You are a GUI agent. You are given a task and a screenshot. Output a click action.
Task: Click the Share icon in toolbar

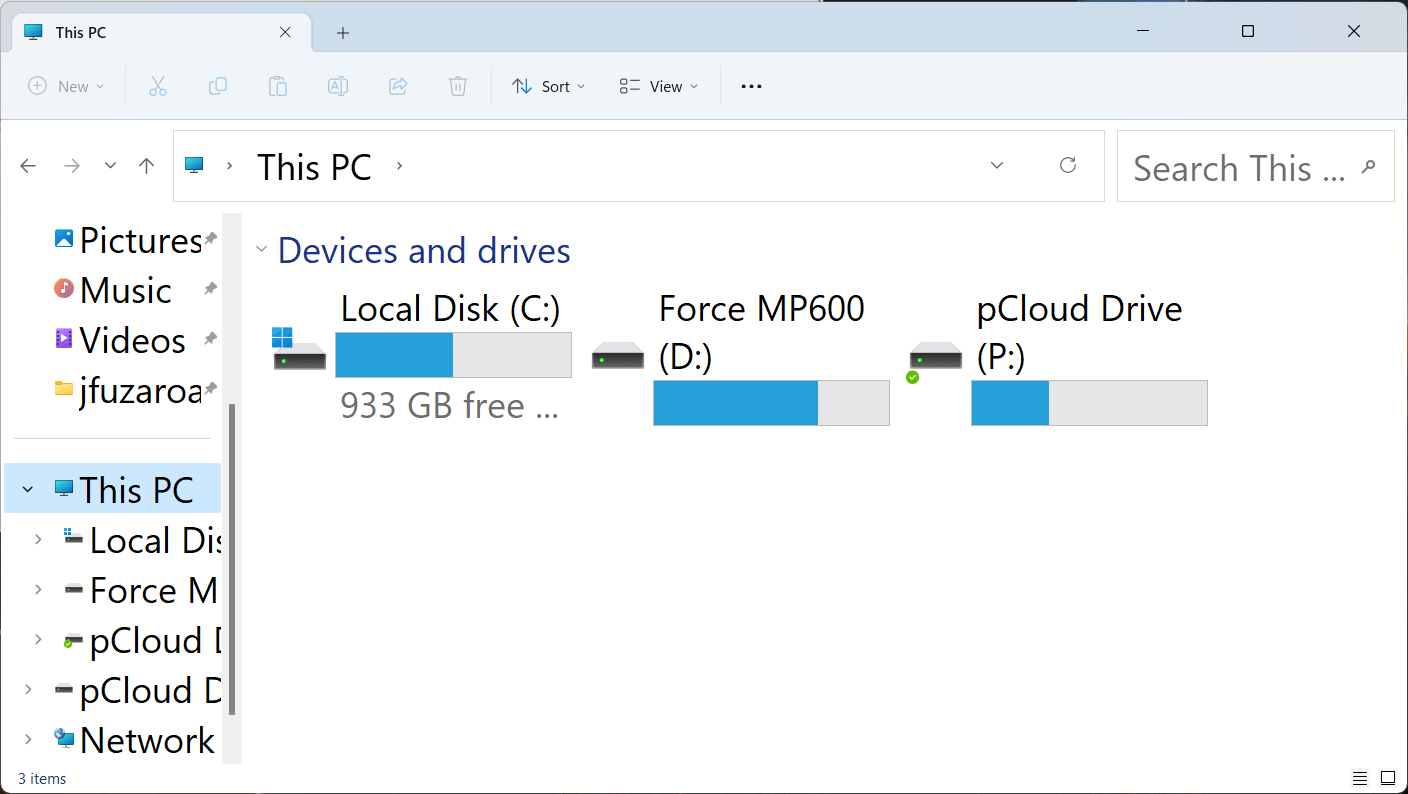click(398, 86)
